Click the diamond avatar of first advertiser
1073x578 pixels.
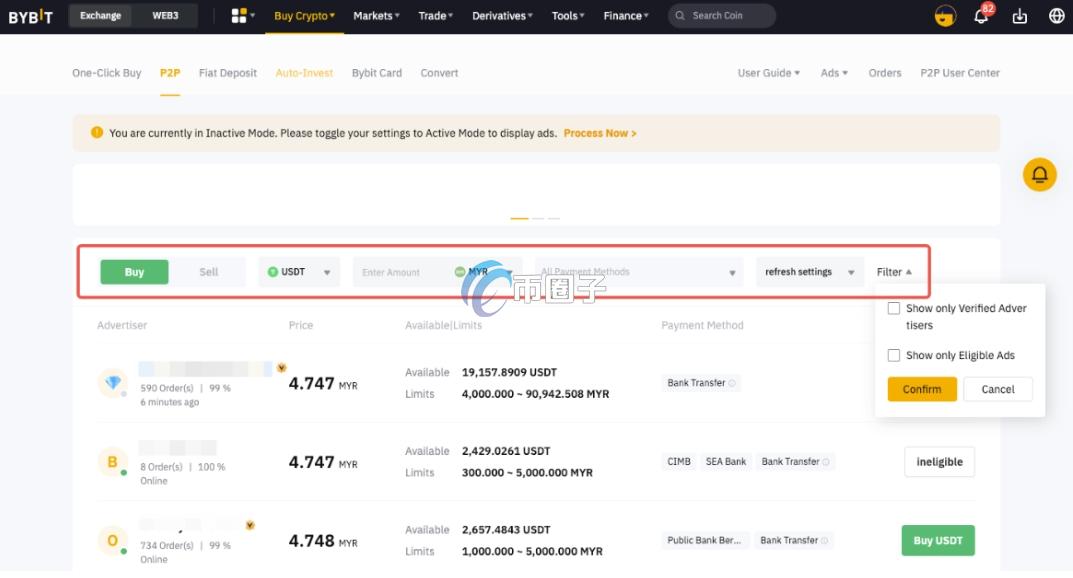coord(113,382)
